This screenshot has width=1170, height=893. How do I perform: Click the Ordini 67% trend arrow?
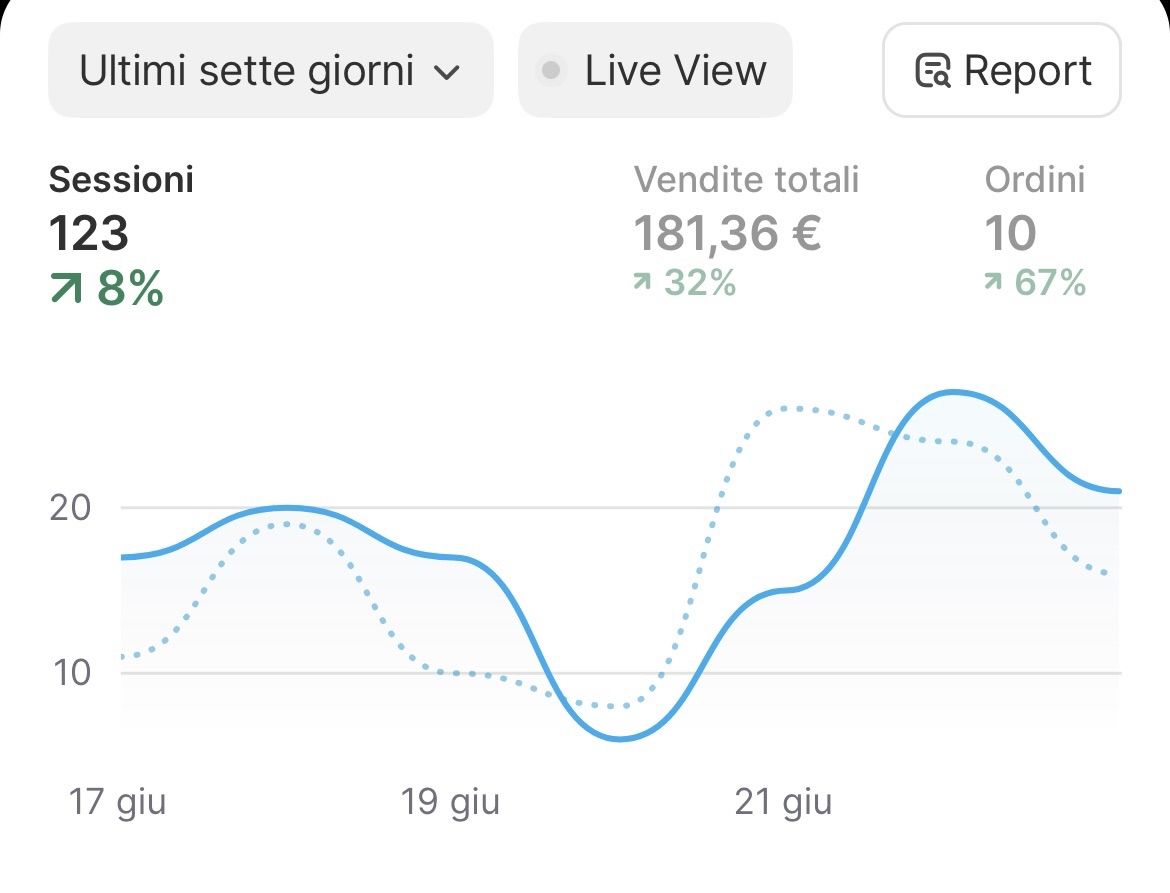[x=993, y=284]
